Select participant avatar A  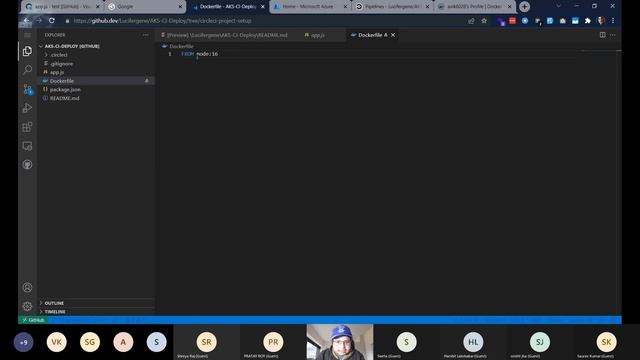click(x=123, y=342)
